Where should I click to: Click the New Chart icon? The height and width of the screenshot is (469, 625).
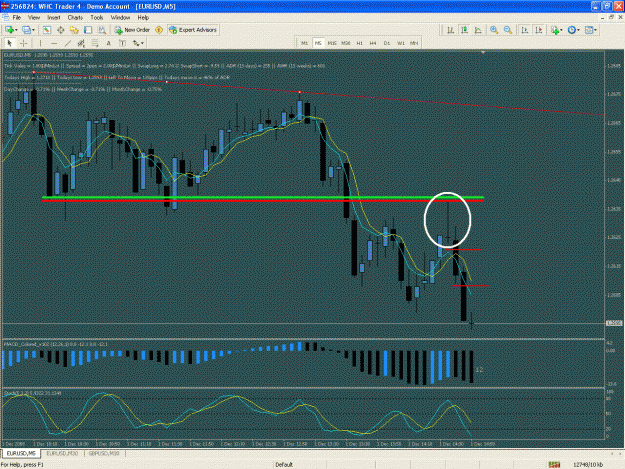coord(9,30)
